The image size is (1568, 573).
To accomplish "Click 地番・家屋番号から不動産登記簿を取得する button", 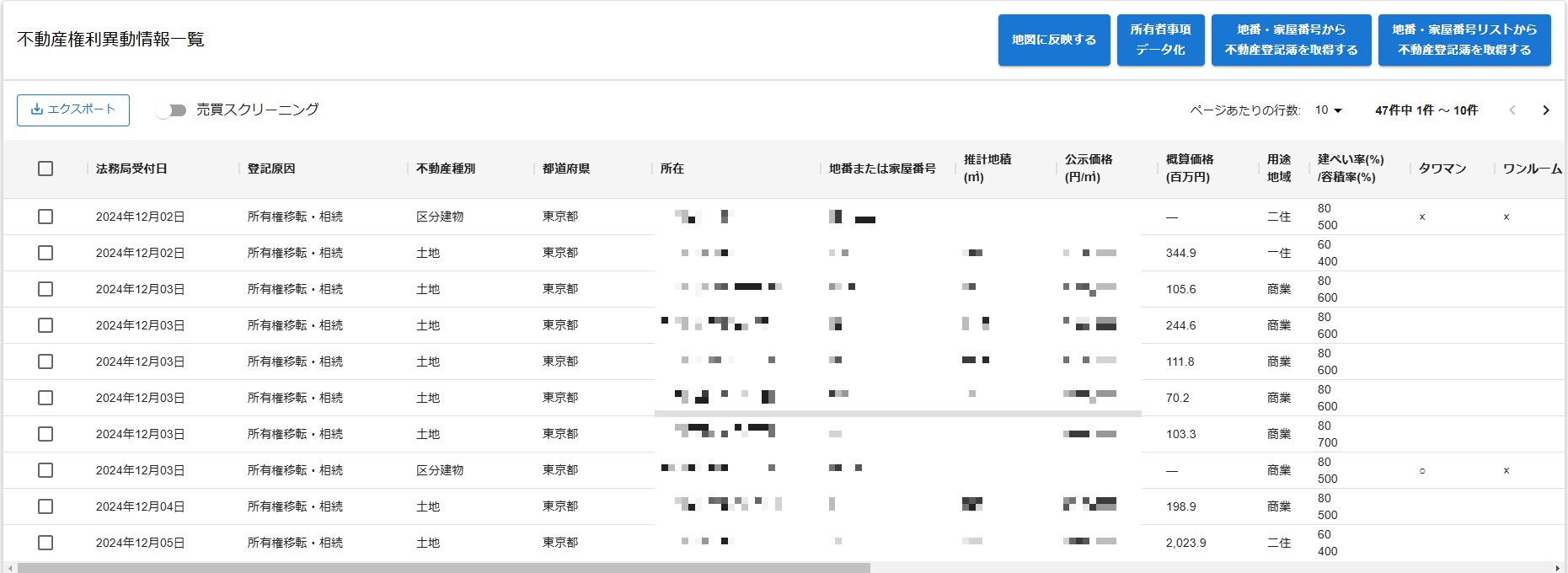I will [1292, 40].
